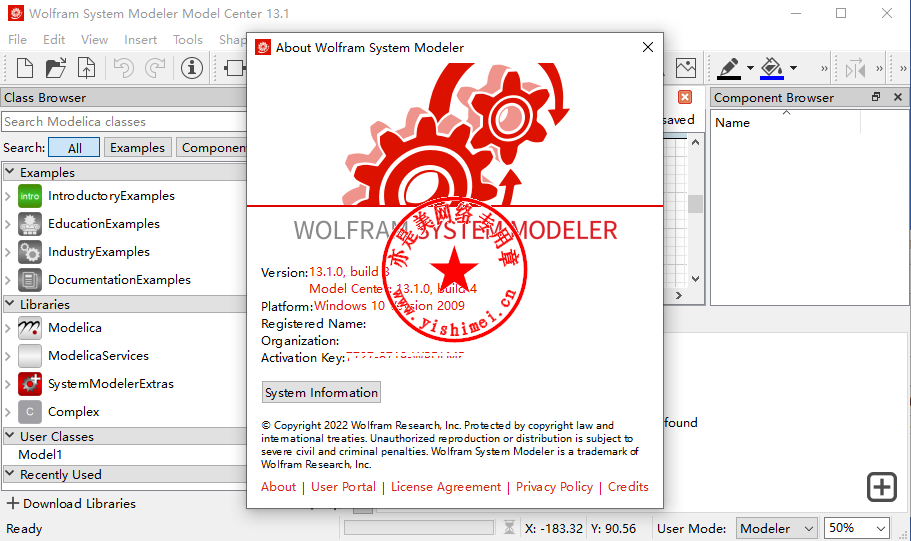This screenshot has height=541, width=911.
Task: Click the IntroductoryExamples intro icon
Action: (30, 196)
